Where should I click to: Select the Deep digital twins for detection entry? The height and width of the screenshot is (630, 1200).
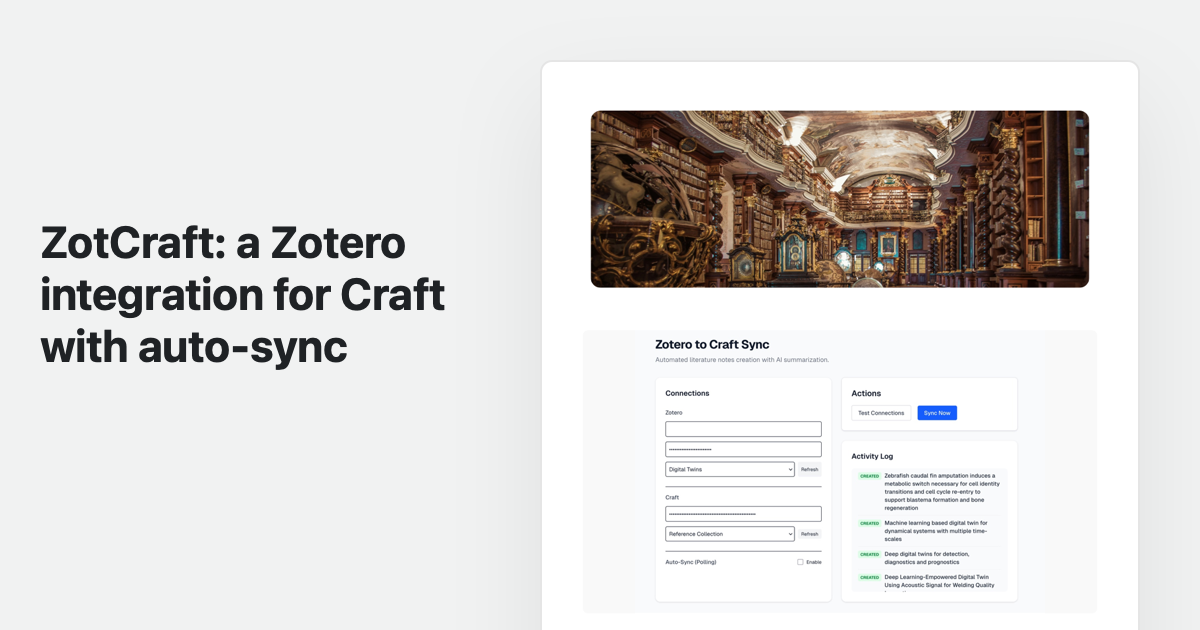pos(926,558)
